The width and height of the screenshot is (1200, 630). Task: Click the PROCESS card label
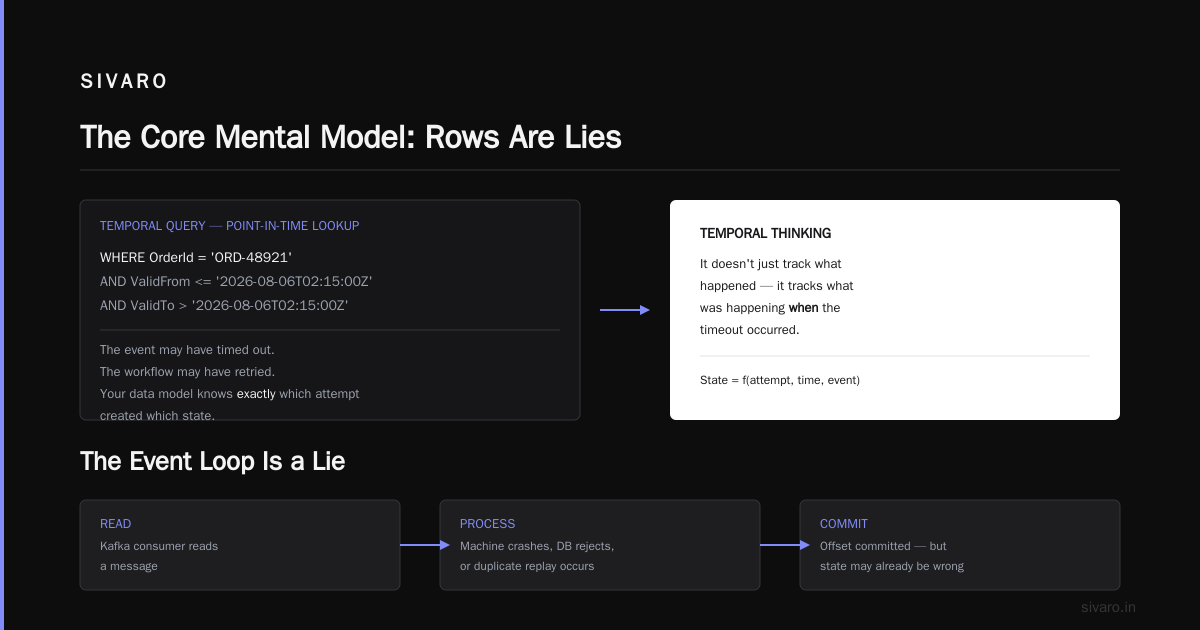[488, 524]
